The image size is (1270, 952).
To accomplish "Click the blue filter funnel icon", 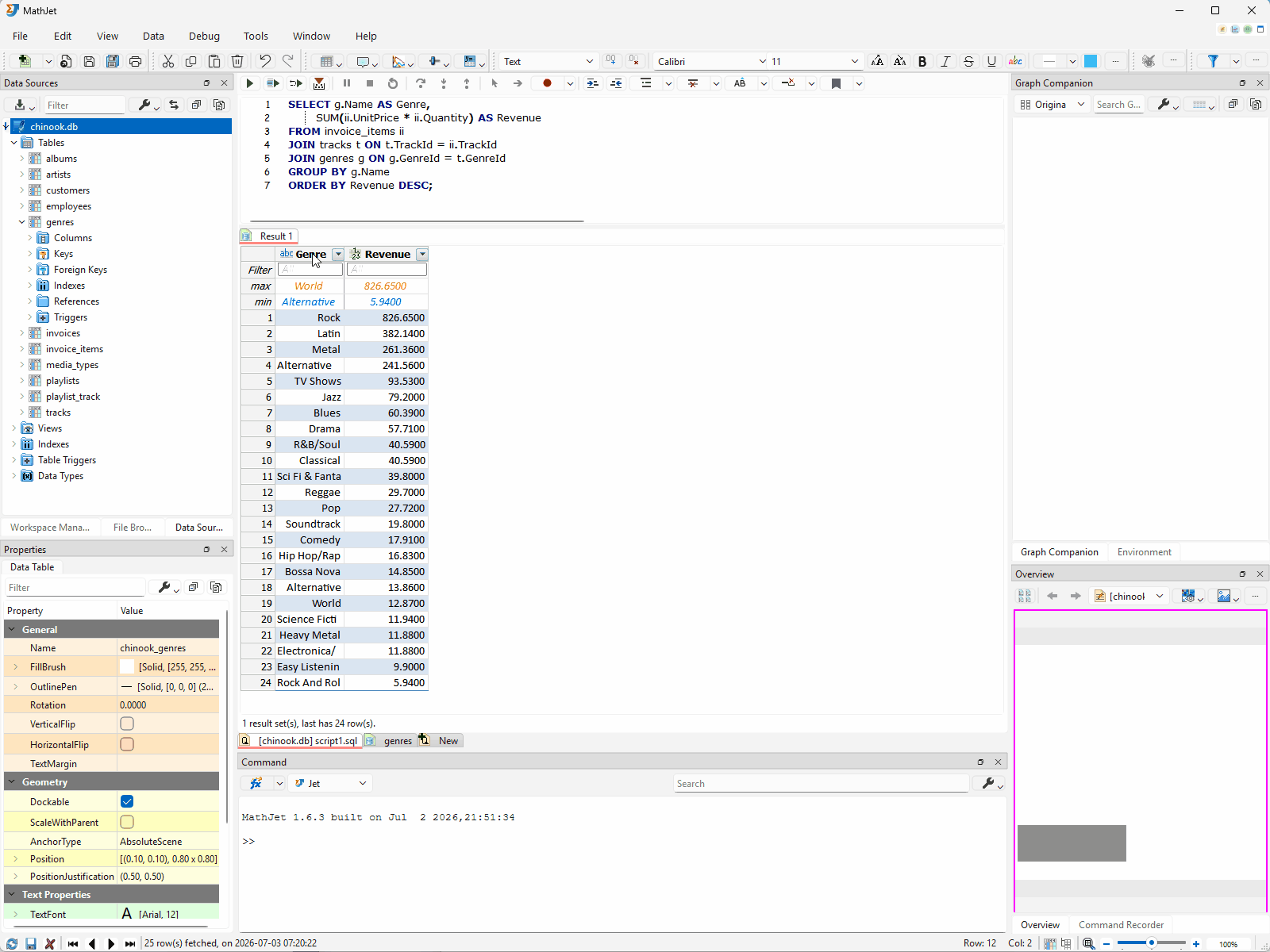I will tap(1213, 61).
